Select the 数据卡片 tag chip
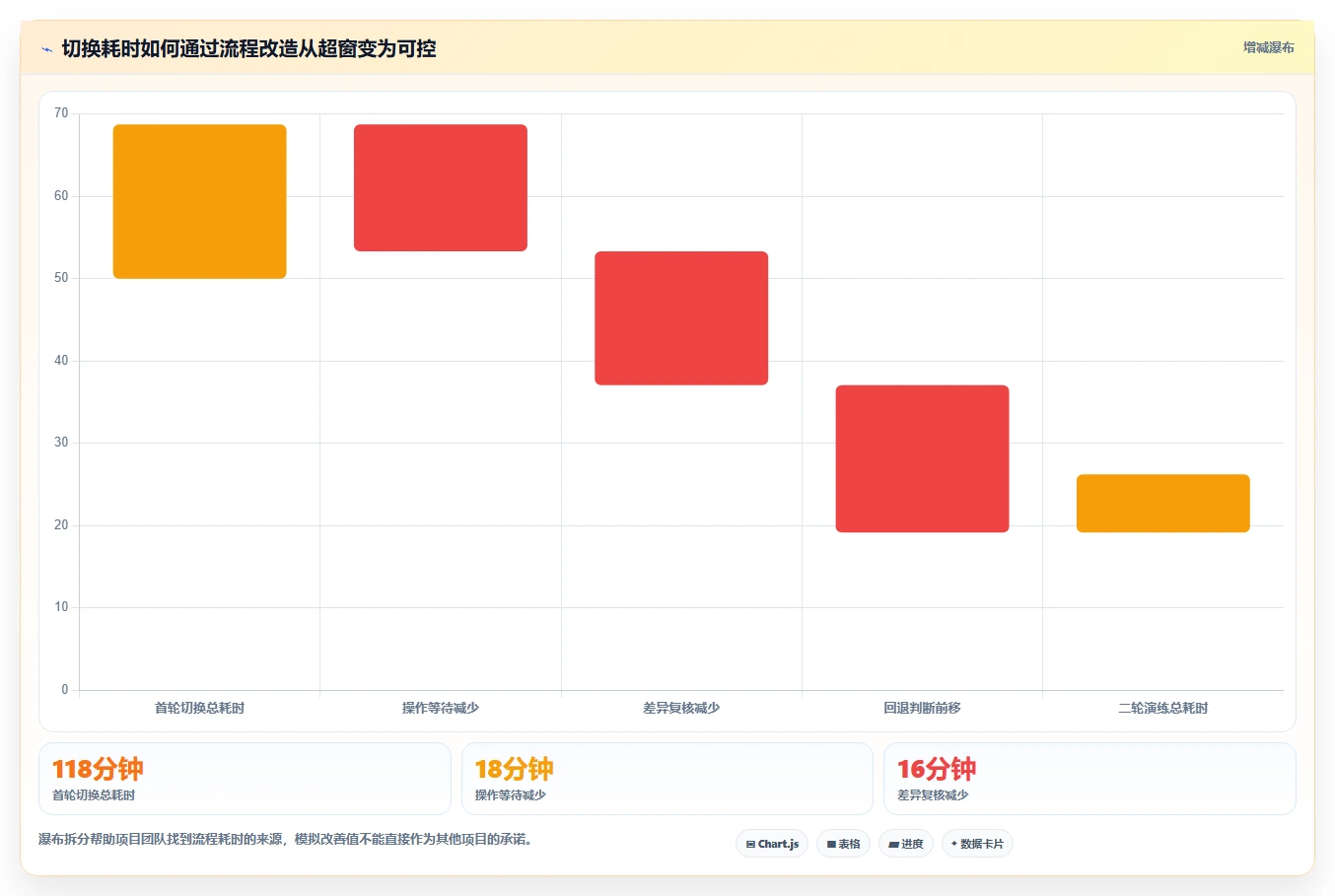This screenshot has height=896, width=1335. (977, 844)
